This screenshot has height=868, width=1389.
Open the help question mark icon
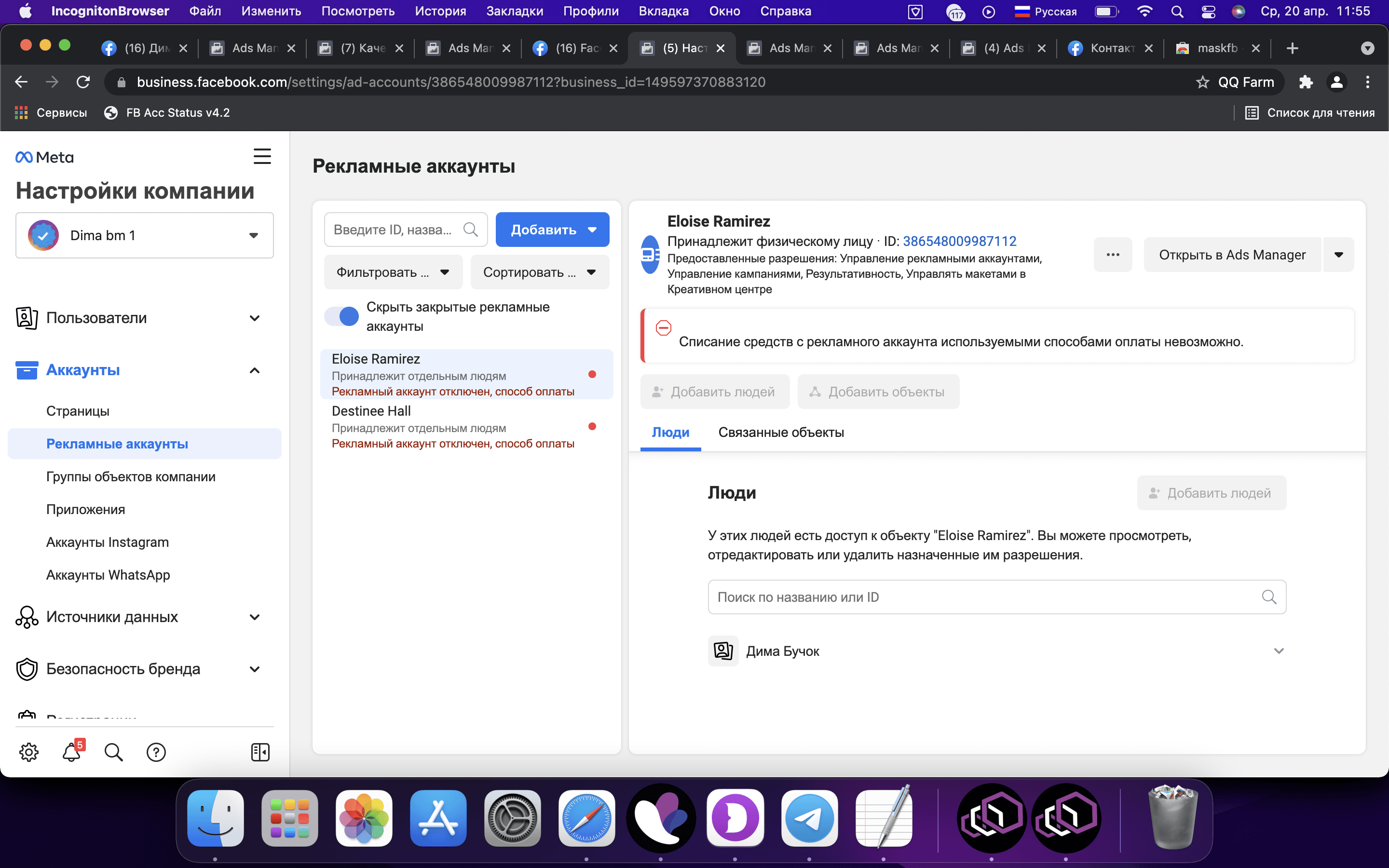156,752
